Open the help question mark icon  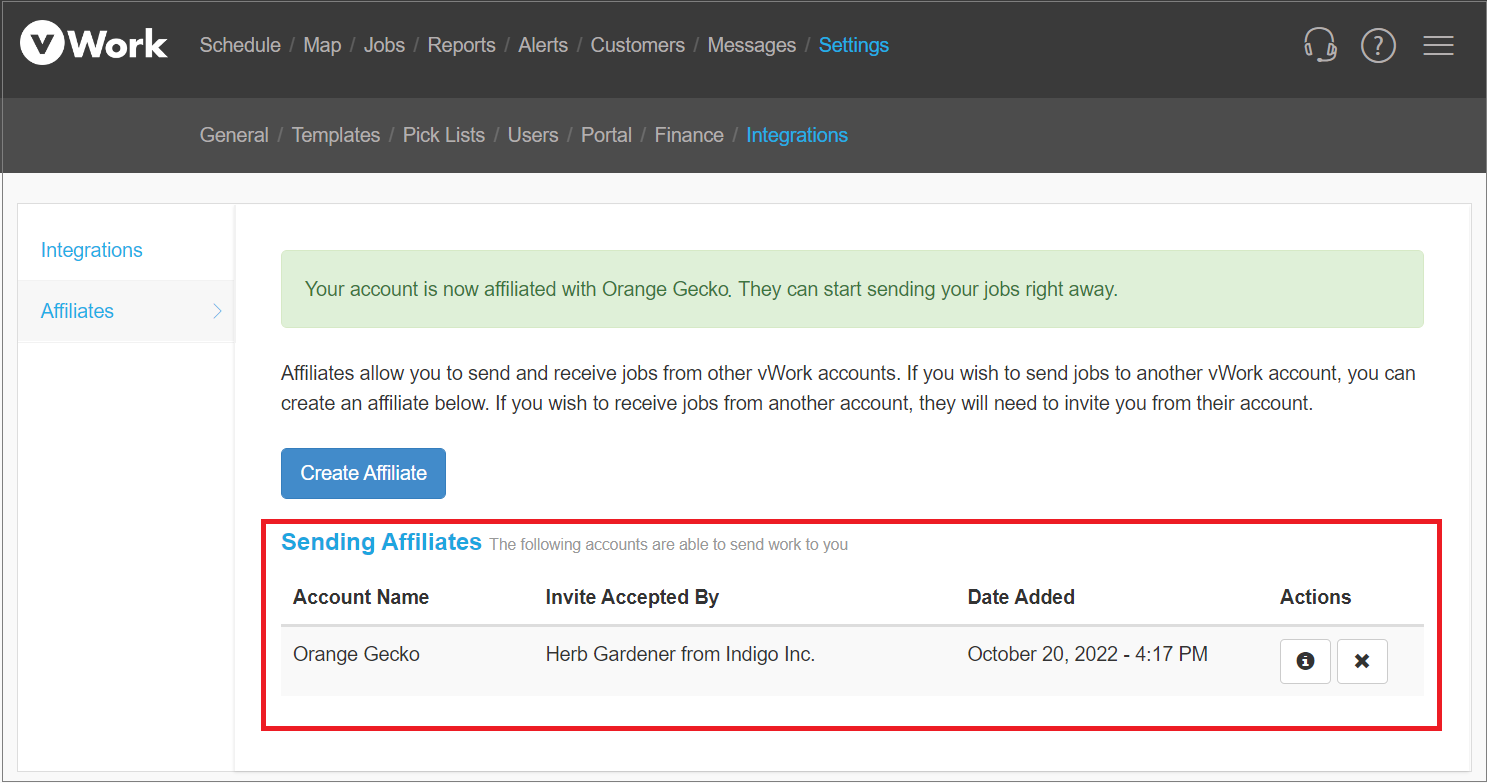(1378, 45)
